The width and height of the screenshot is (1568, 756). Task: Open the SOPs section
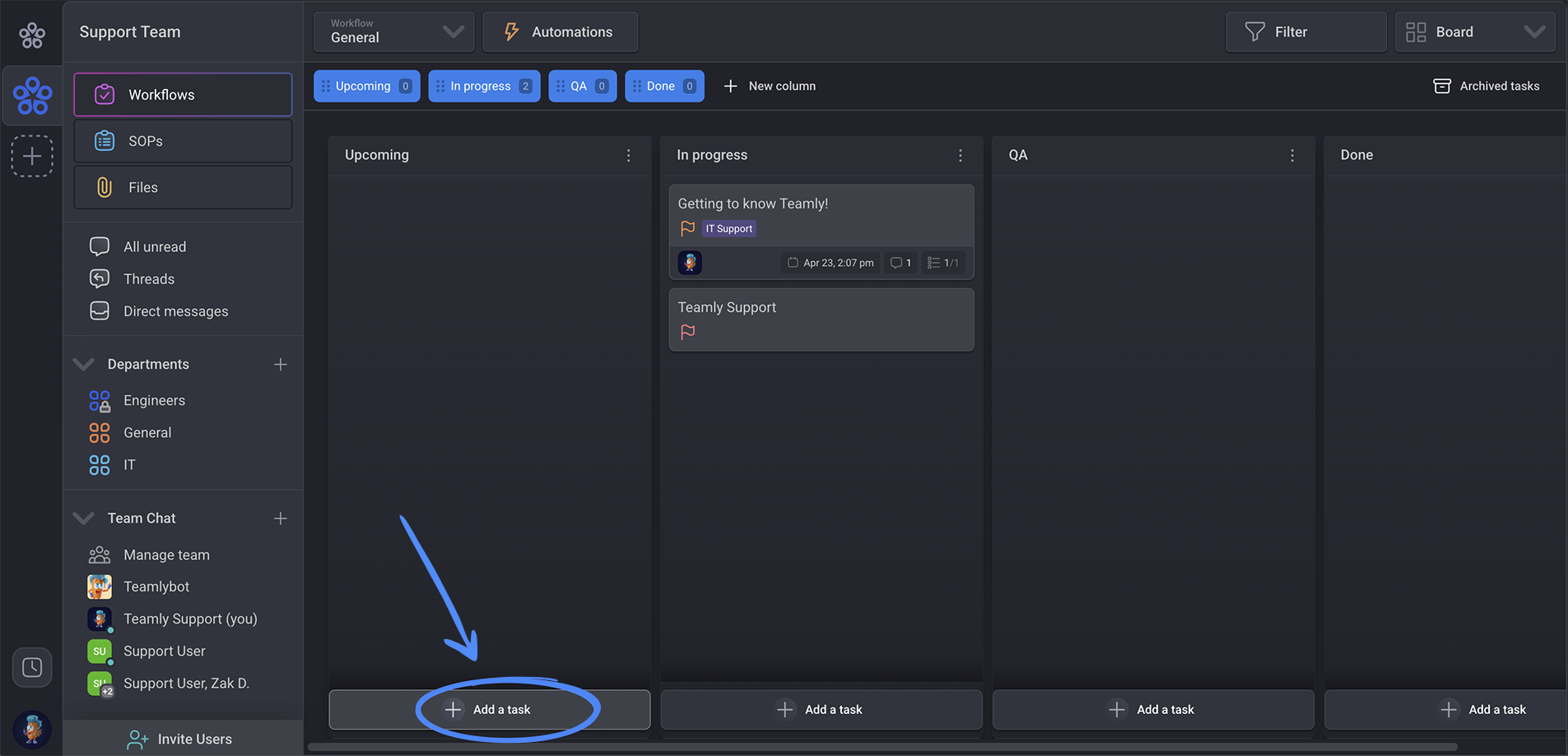[x=183, y=141]
